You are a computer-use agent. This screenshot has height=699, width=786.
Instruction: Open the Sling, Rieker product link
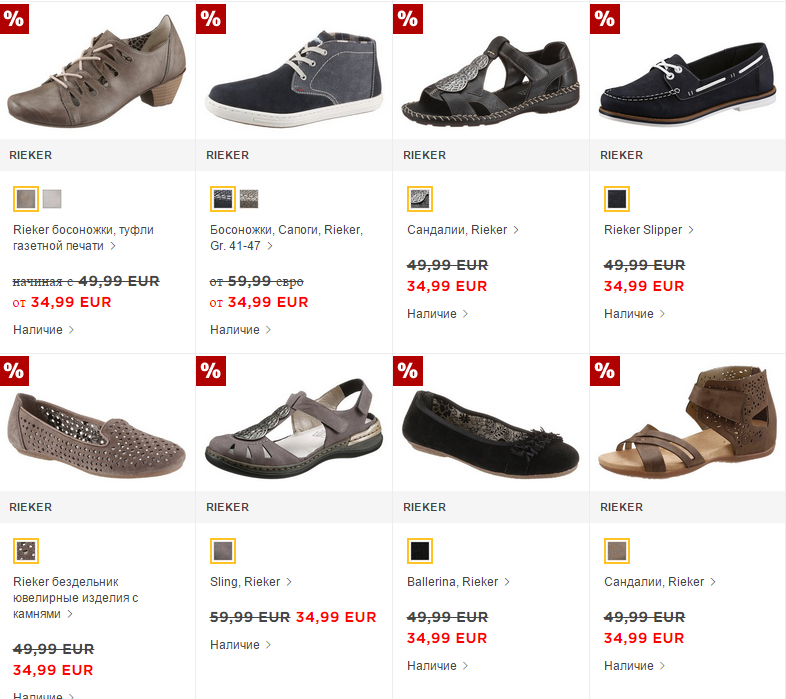[245, 582]
